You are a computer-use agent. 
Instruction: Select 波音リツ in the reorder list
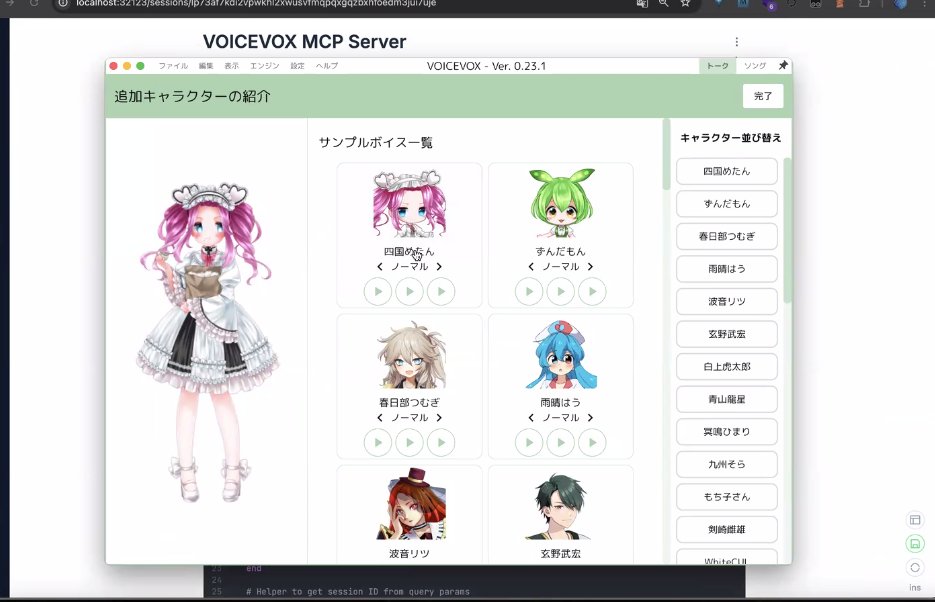pos(726,302)
